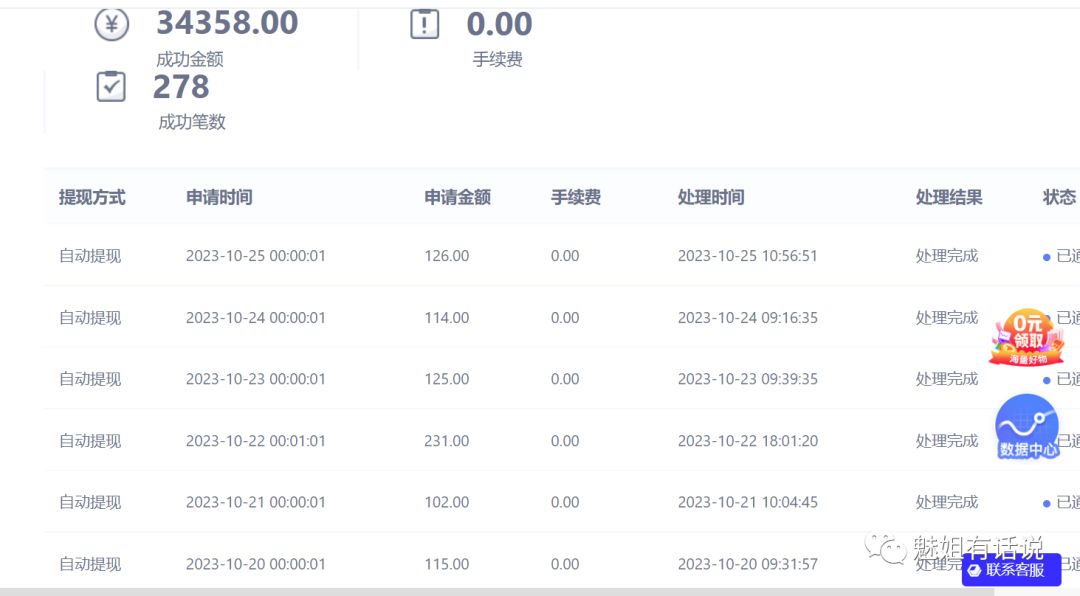
Task: Click the yen icon beside 成功金额
Action: click(x=112, y=24)
